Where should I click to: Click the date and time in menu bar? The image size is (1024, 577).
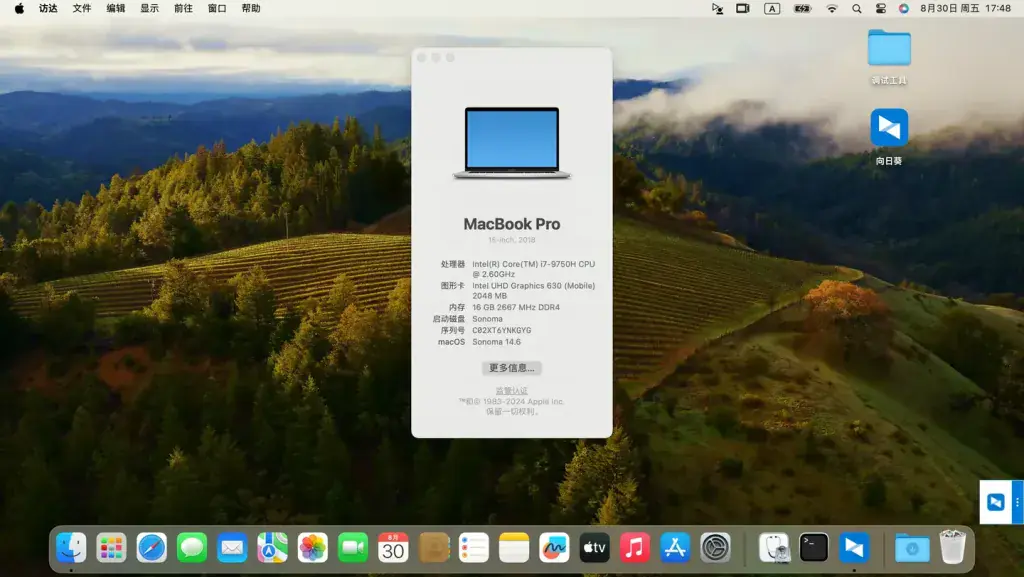coord(965,8)
